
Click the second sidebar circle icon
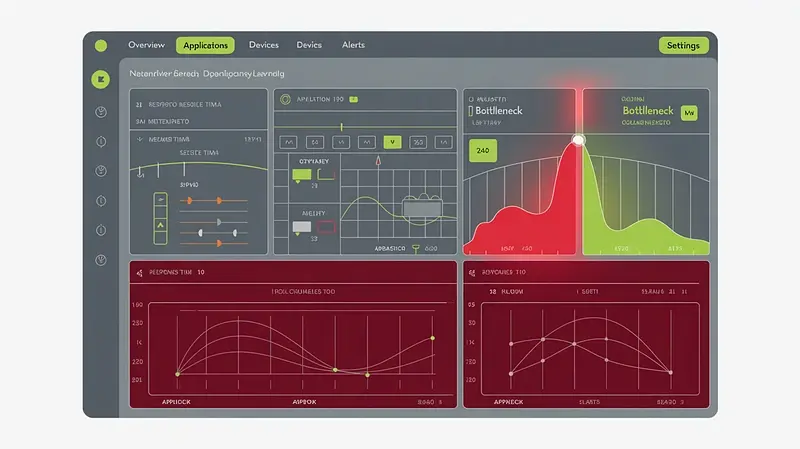pyautogui.click(x=100, y=141)
